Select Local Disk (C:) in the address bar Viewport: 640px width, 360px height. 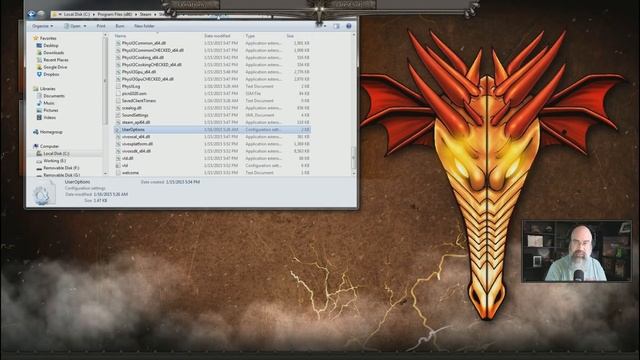tap(77, 14)
